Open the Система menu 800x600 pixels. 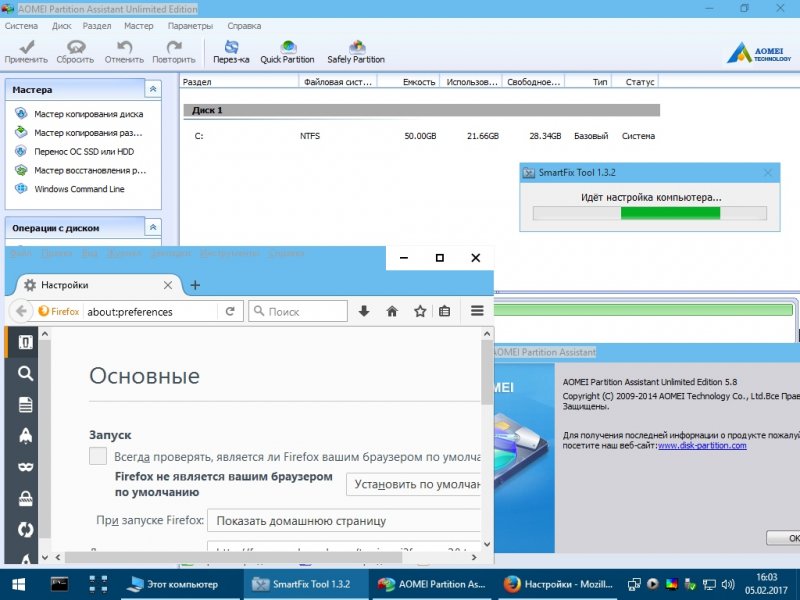[x=21, y=26]
